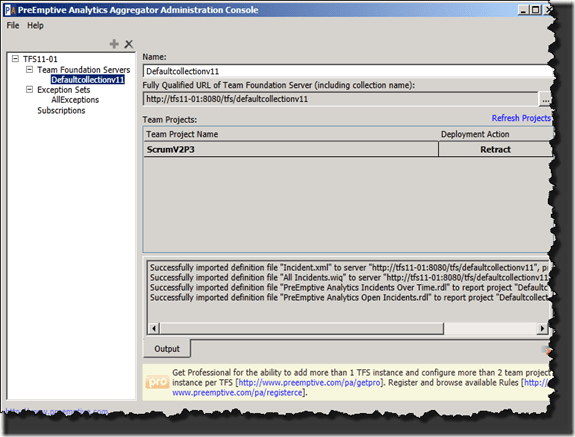Open the File menu

tap(13, 25)
